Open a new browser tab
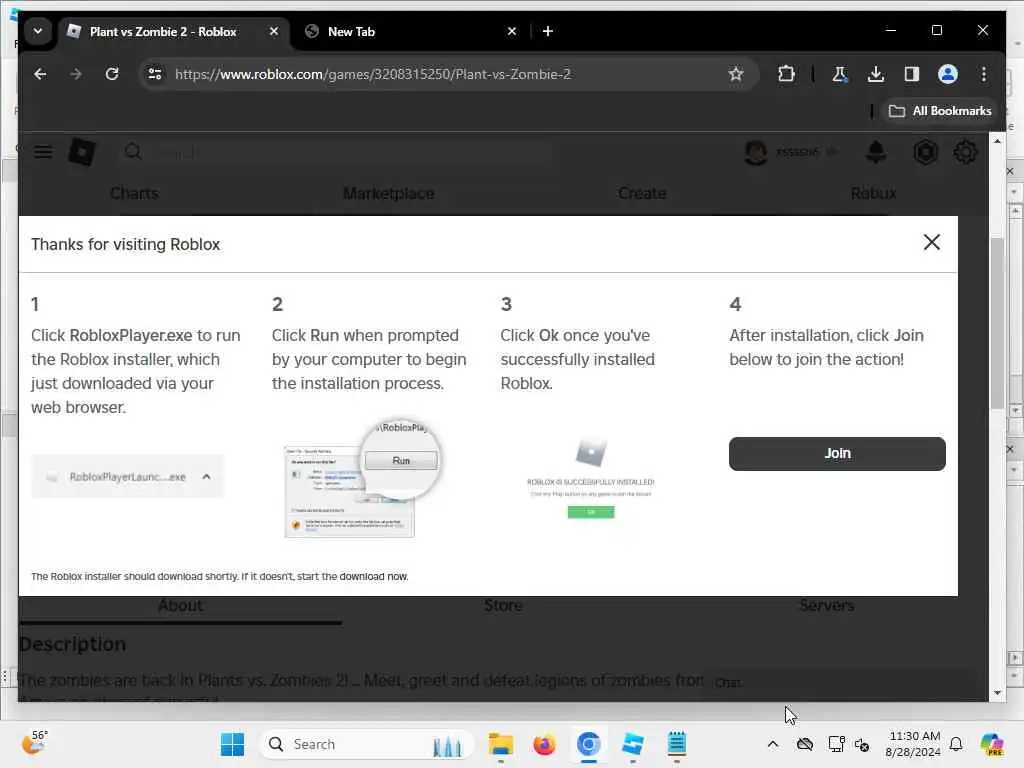The image size is (1024, 768). coord(548,31)
